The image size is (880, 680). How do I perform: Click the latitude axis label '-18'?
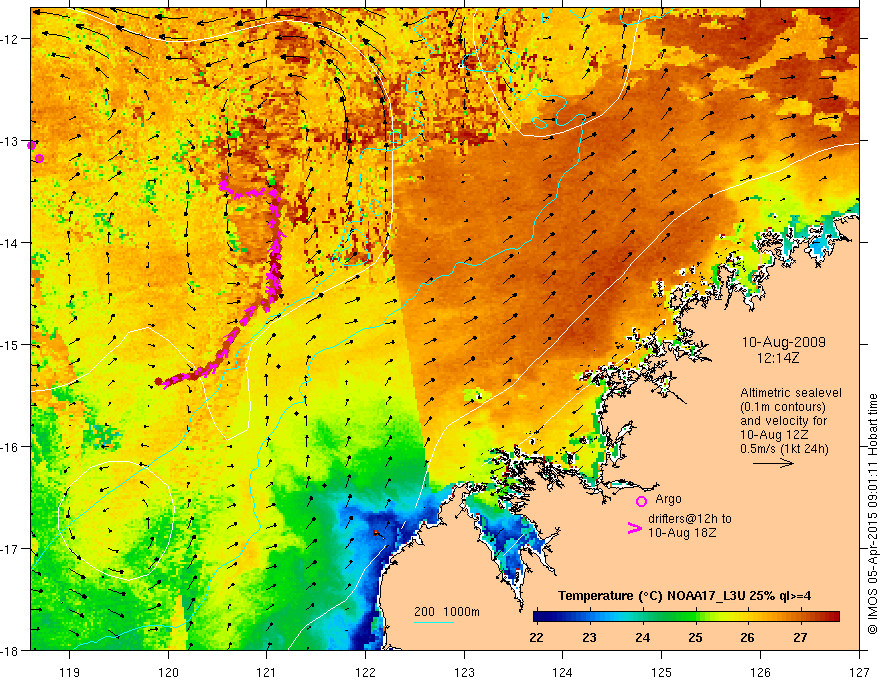[x=11, y=650]
